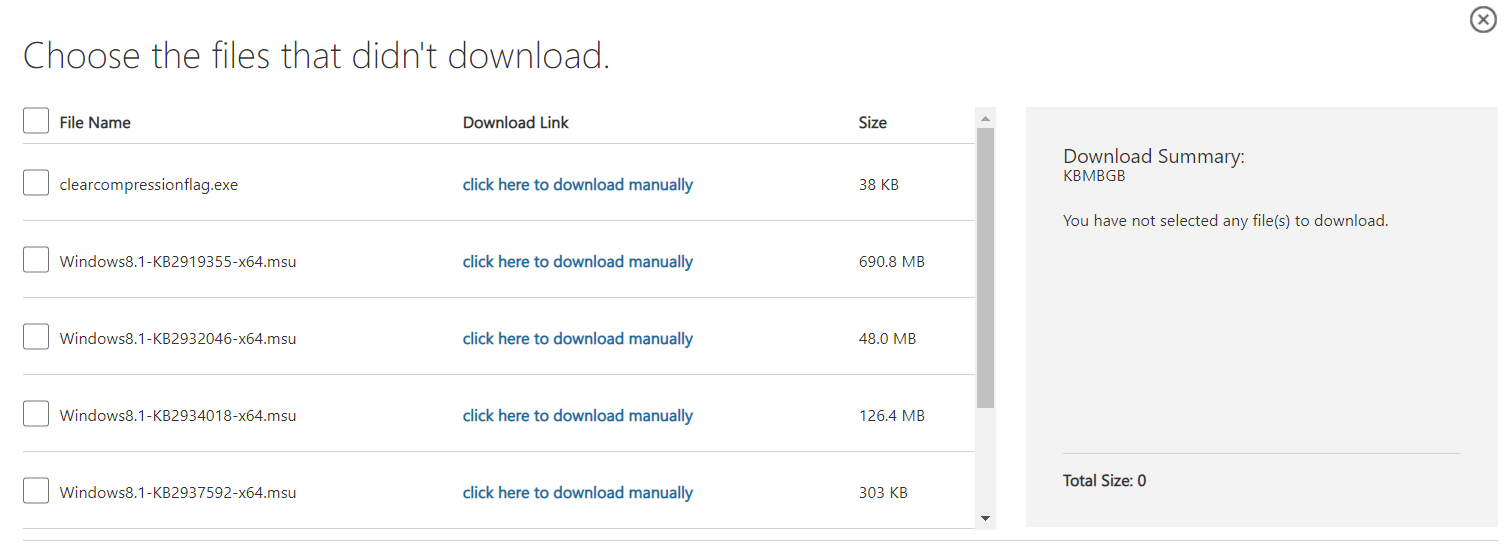Follow manual download link for KB2934018

point(578,416)
